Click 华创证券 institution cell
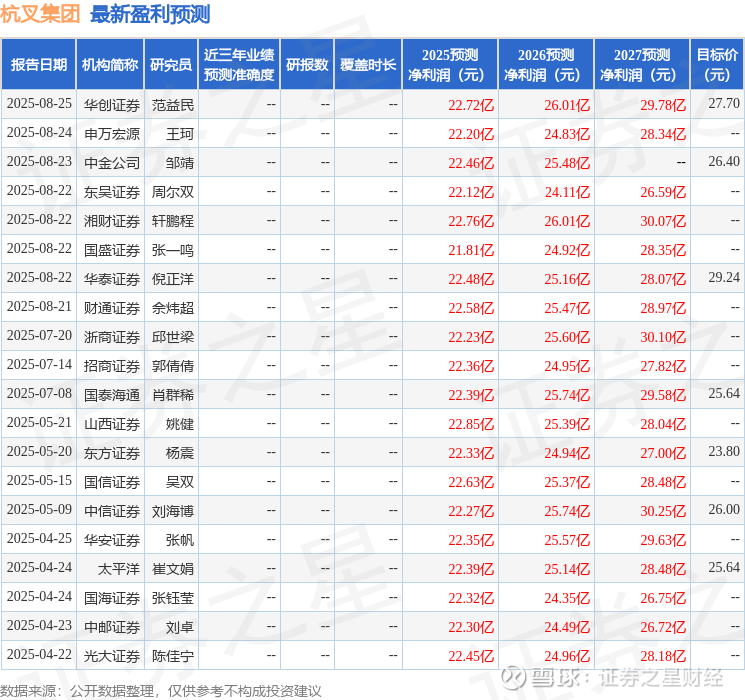Image resolution: width=745 pixels, height=700 pixels. [x=112, y=105]
